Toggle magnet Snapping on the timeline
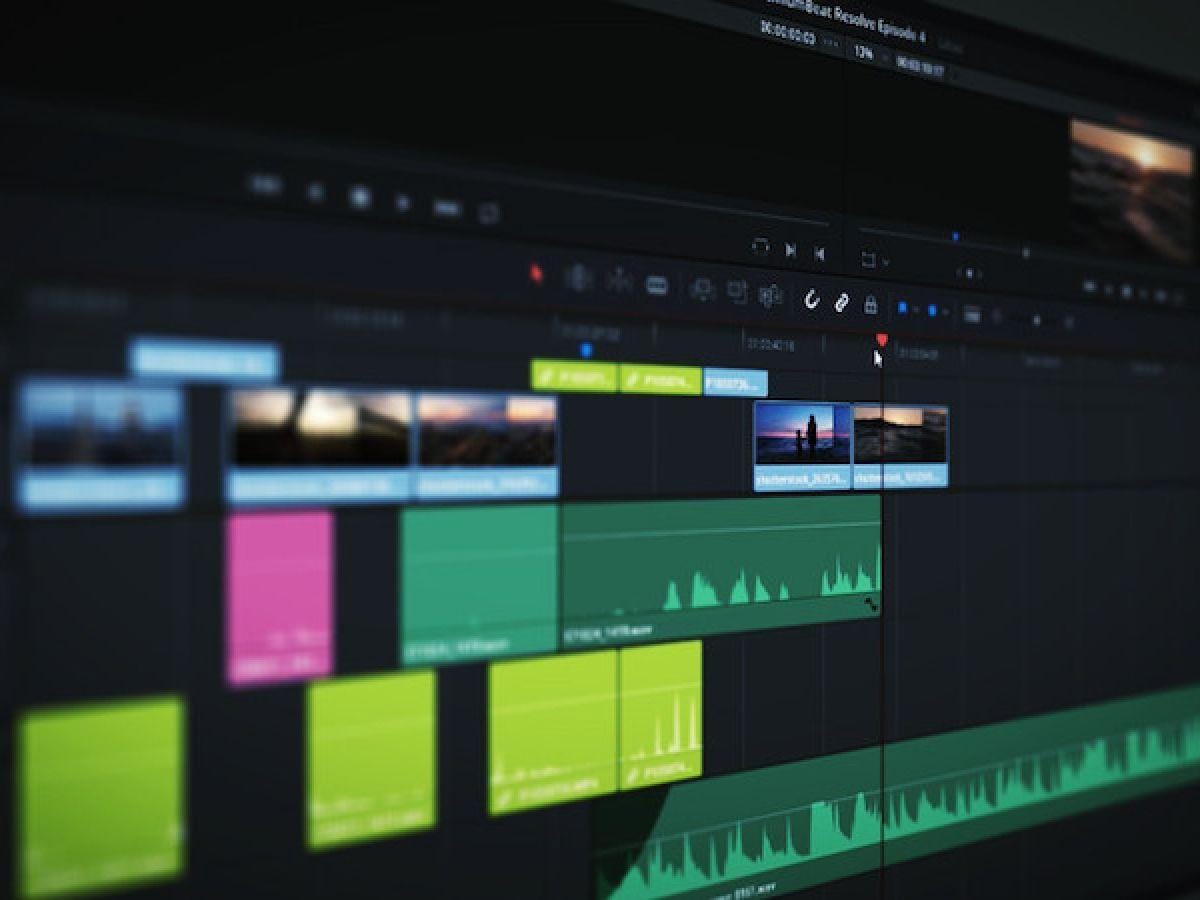The width and height of the screenshot is (1200, 900). click(x=812, y=299)
